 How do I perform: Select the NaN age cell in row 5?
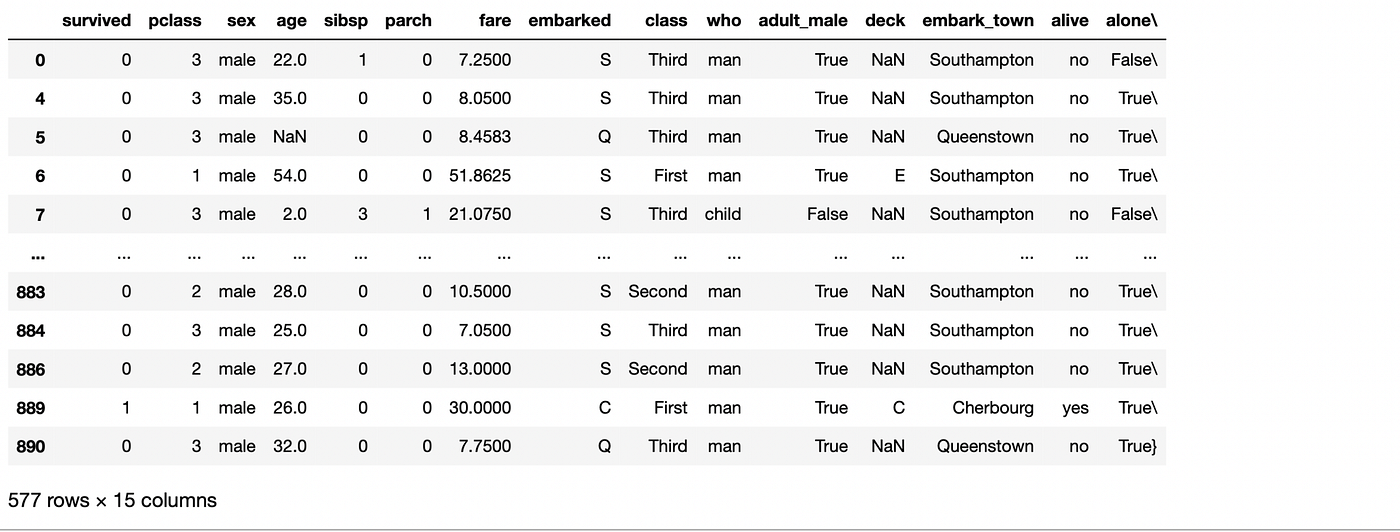click(290, 137)
